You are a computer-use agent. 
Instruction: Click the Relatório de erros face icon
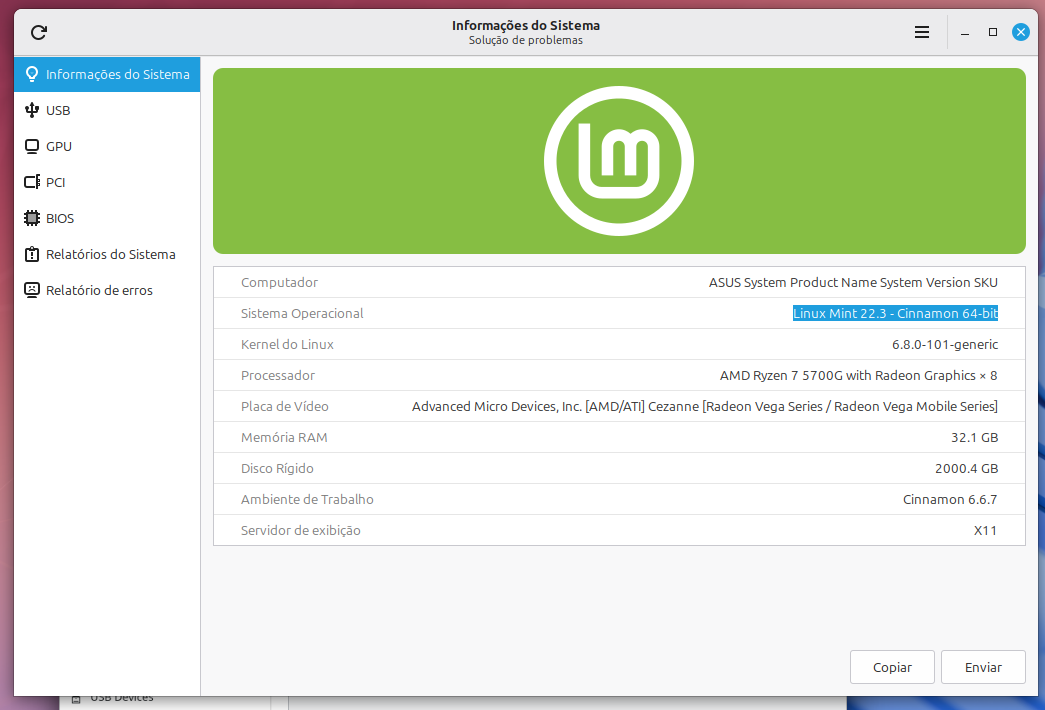32,290
